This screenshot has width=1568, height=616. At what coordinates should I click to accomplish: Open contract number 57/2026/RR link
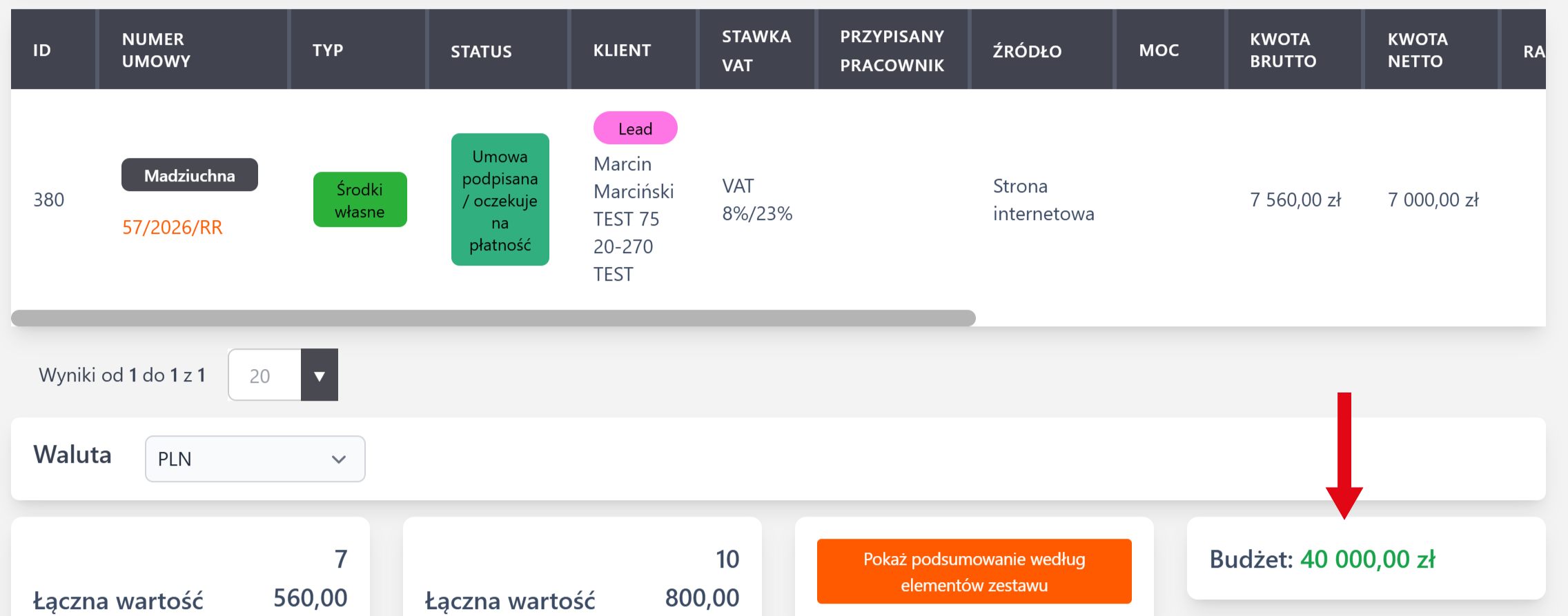pos(173,228)
